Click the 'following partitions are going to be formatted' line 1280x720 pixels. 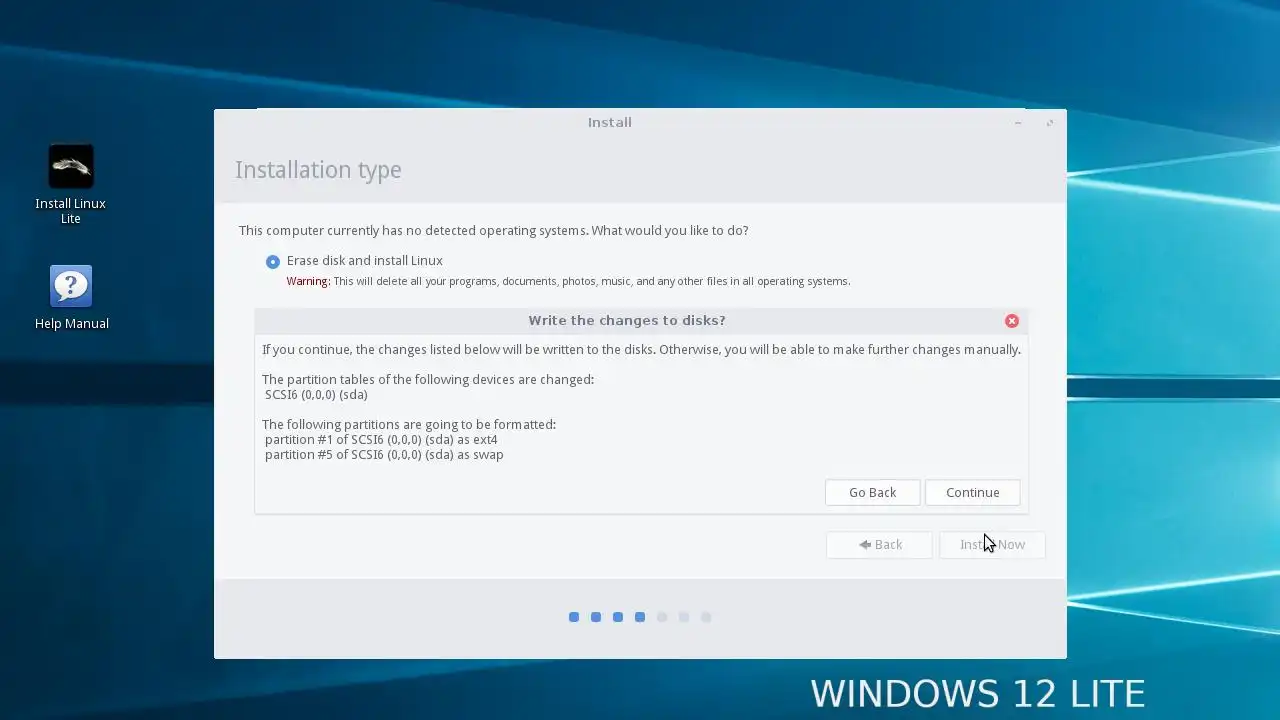coord(409,425)
